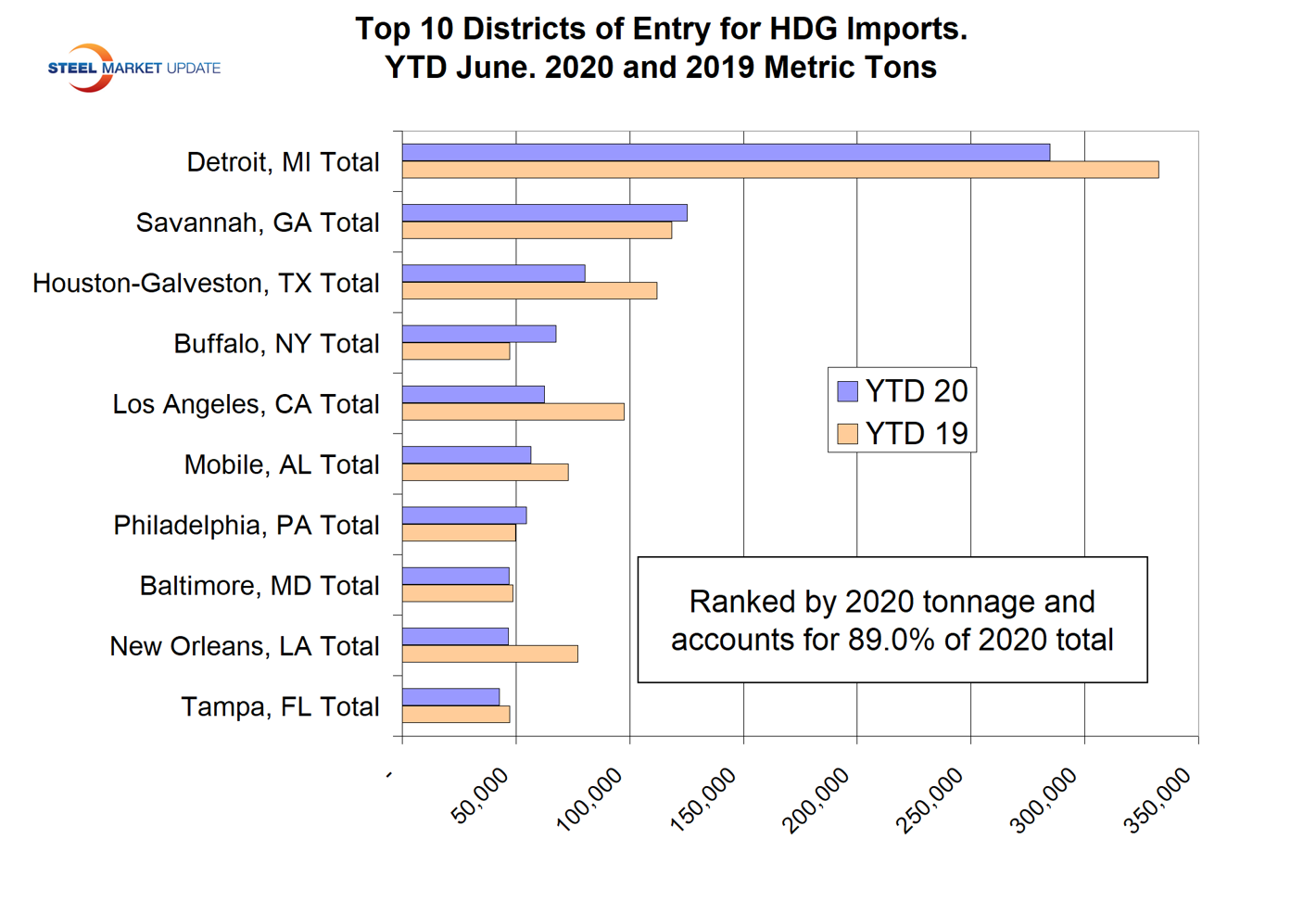Click the Tampa, FL Total label
This screenshot has width=1316, height=902.
coord(280,706)
